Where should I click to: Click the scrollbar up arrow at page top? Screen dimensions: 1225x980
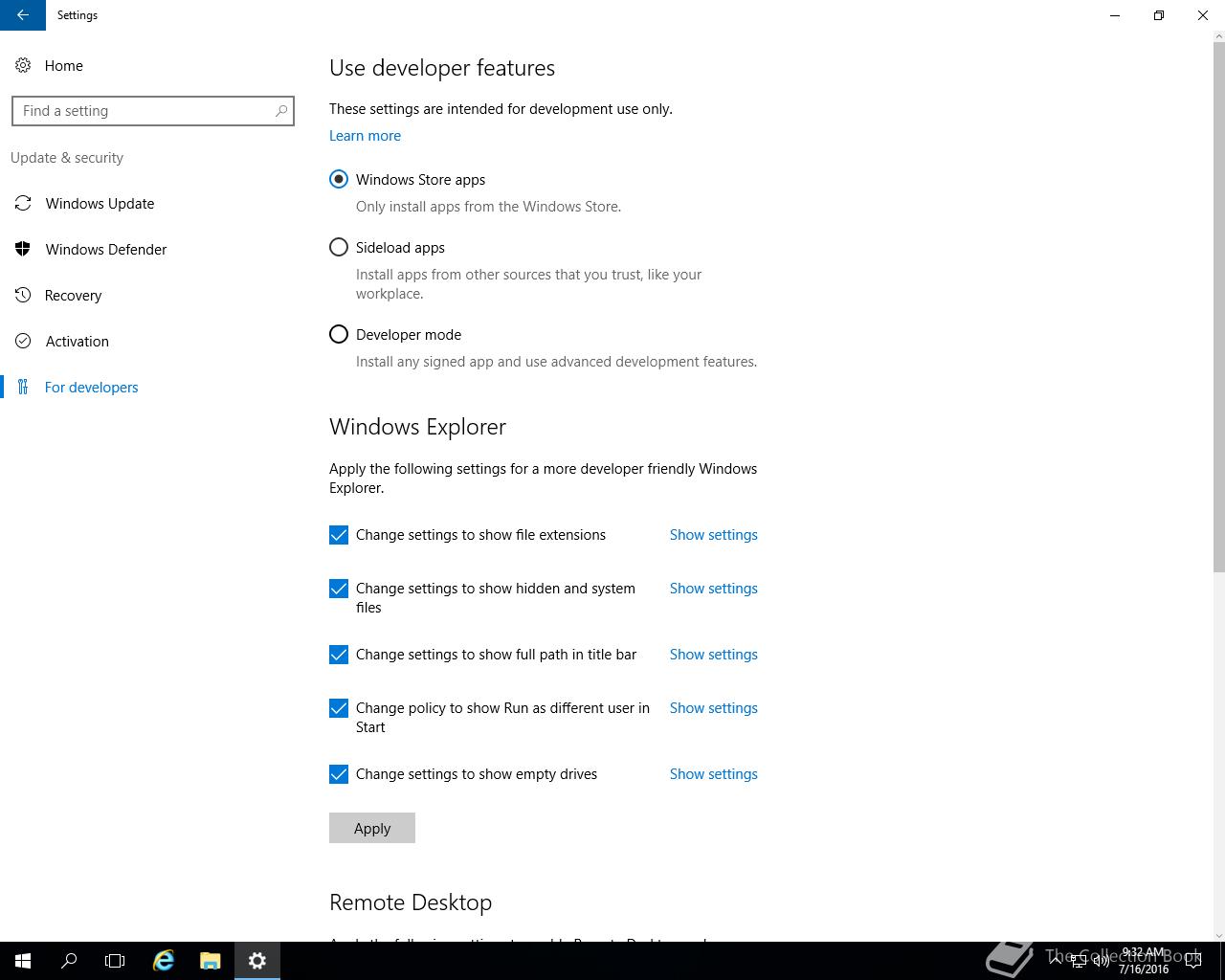click(1219, 37)
